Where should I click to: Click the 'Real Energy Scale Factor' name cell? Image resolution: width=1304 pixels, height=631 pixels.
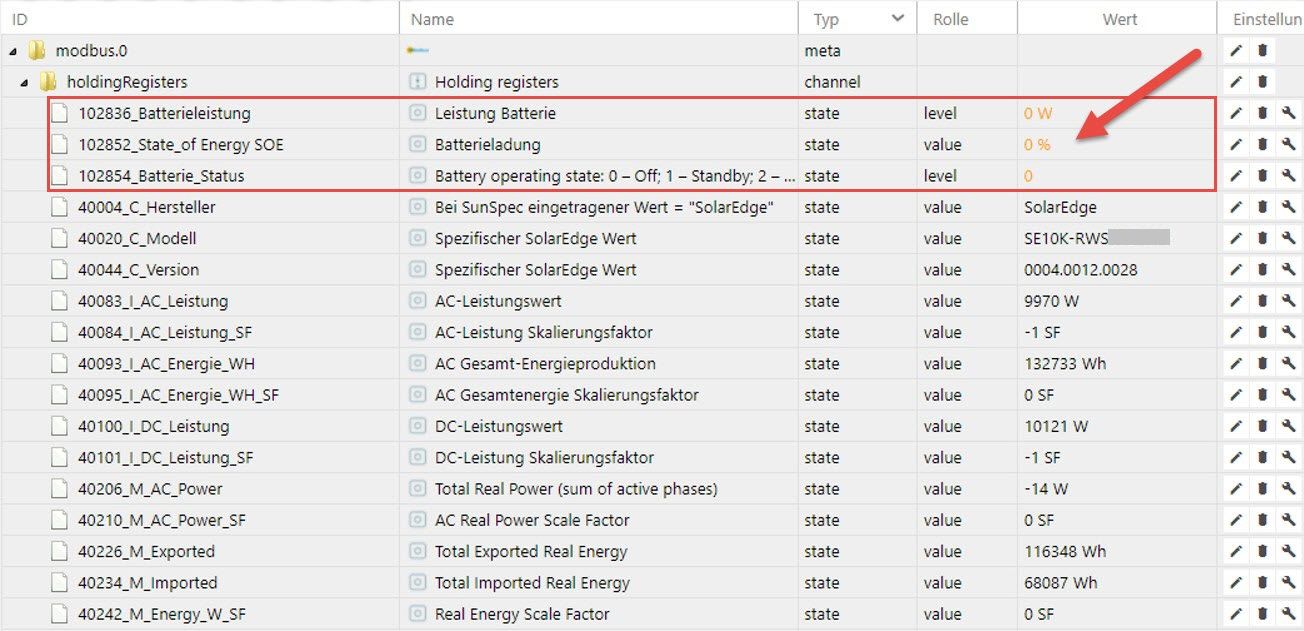pos(522,614)
